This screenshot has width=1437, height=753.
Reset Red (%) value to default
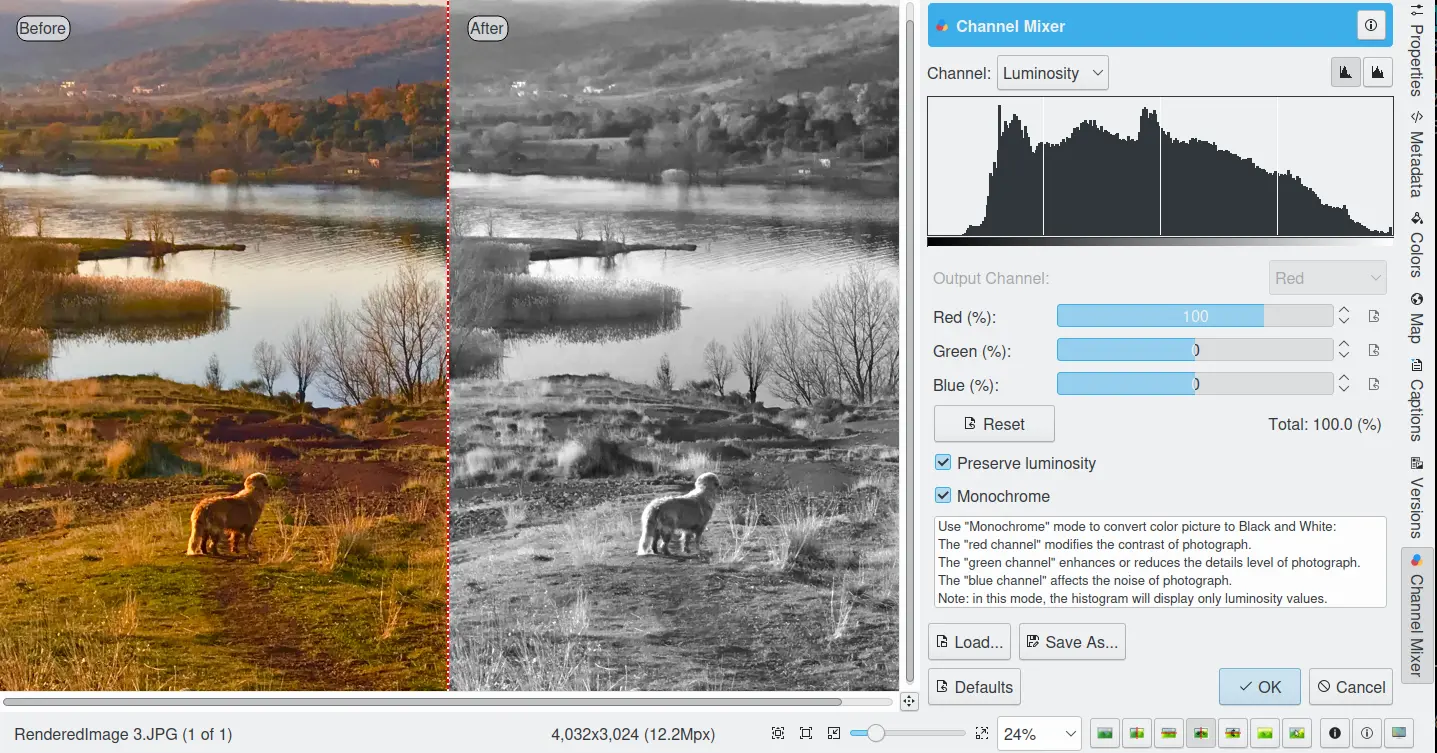coord(1374,317)
